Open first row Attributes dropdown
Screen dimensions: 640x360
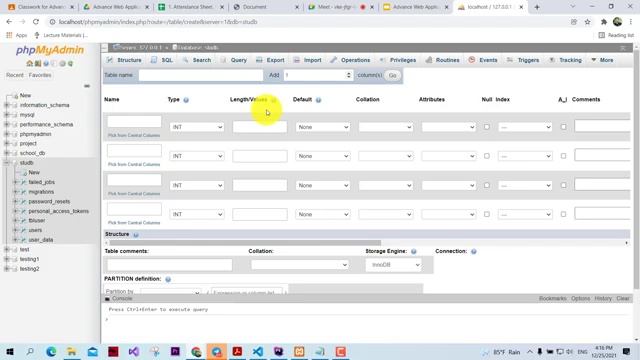click(449, 127)
